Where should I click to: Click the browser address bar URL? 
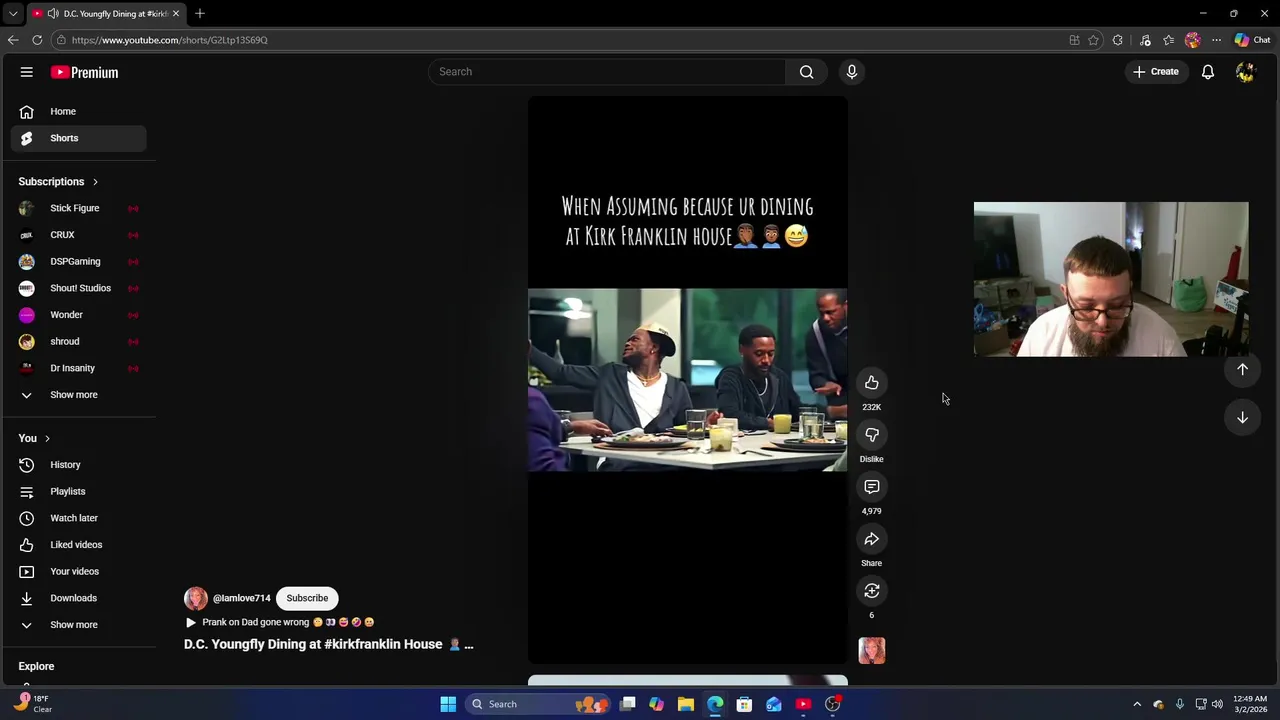169,40
